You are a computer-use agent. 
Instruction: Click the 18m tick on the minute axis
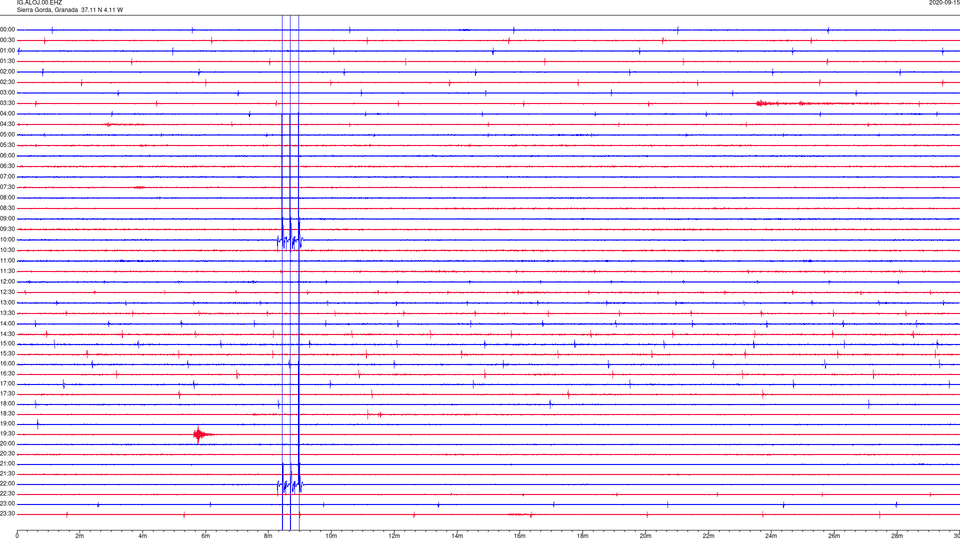click(x=582, y=536)
